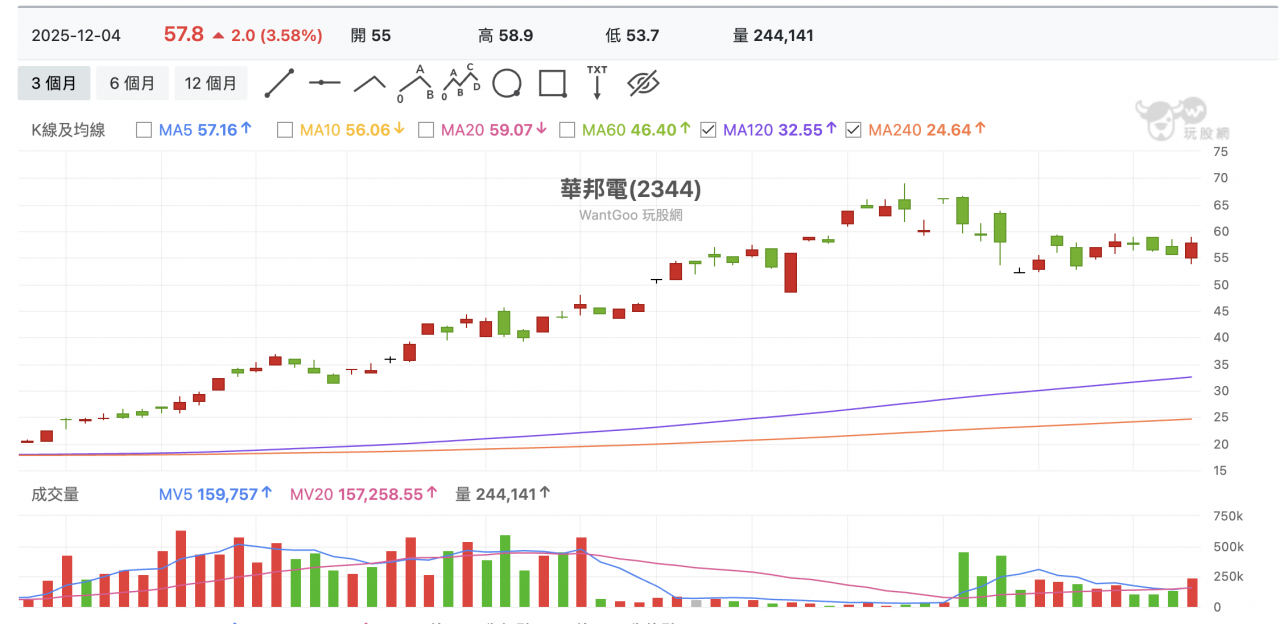Switch to the 6個月 period tab
The width and height of the screenshot is (1280, 624).
pos(132,83)
